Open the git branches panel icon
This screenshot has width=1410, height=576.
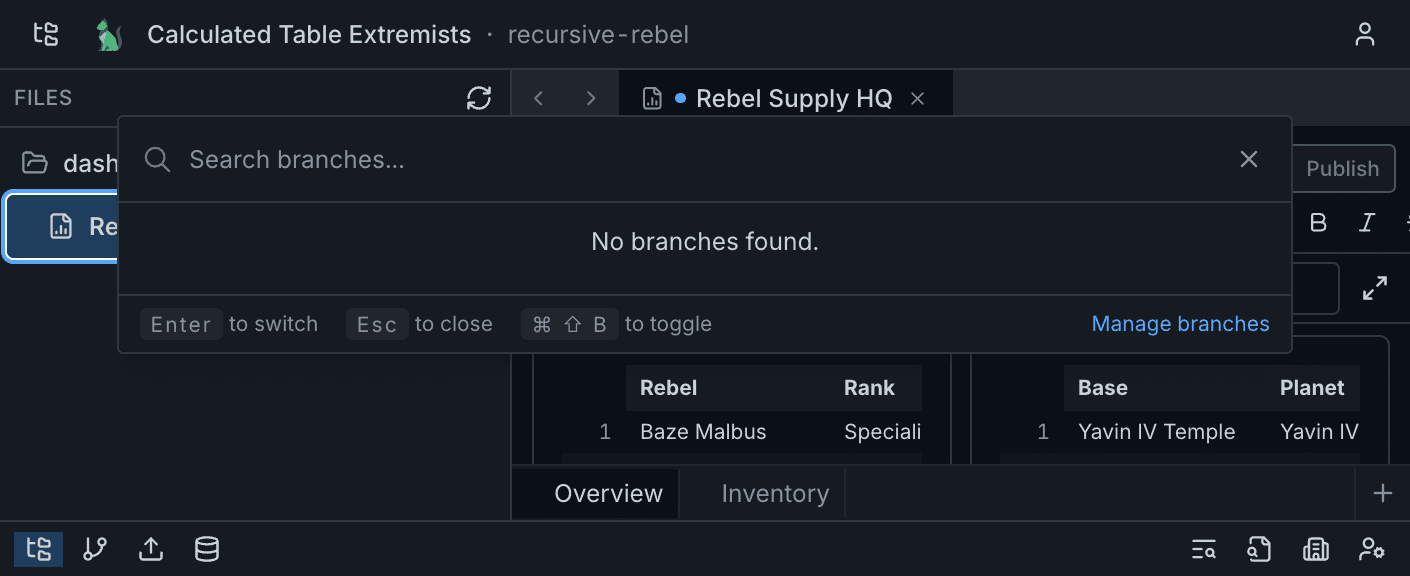(94, 549)
